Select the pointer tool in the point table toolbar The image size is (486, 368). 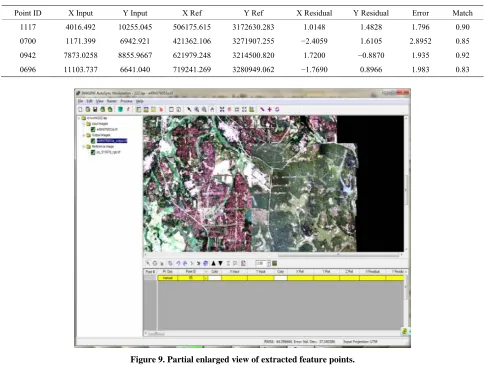(148, 263)
